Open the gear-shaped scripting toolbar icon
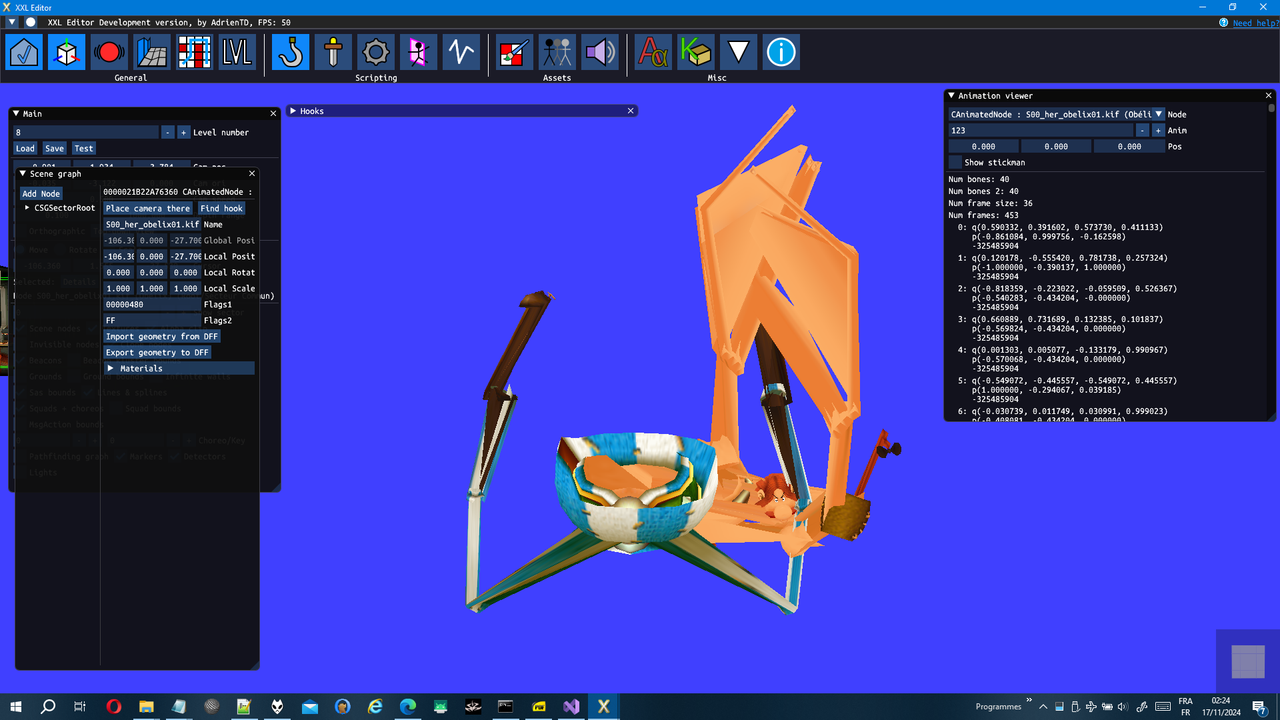 (376, 52)
